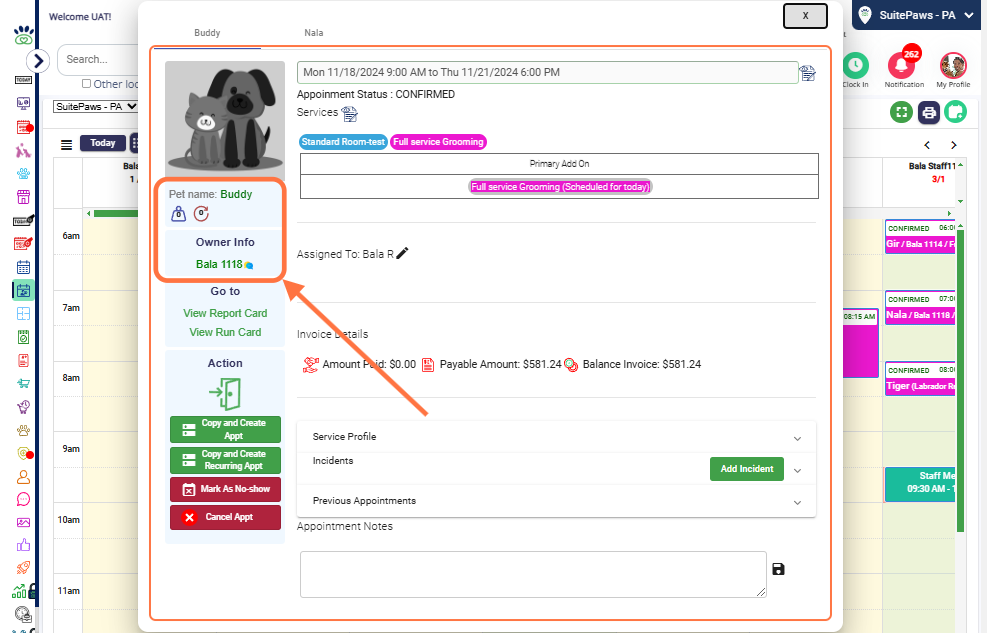The width and height of the screenshot is (987, 633).
Task: Open the Nala / Bala 1118 calendar appointment
Action: click(920, 308)
